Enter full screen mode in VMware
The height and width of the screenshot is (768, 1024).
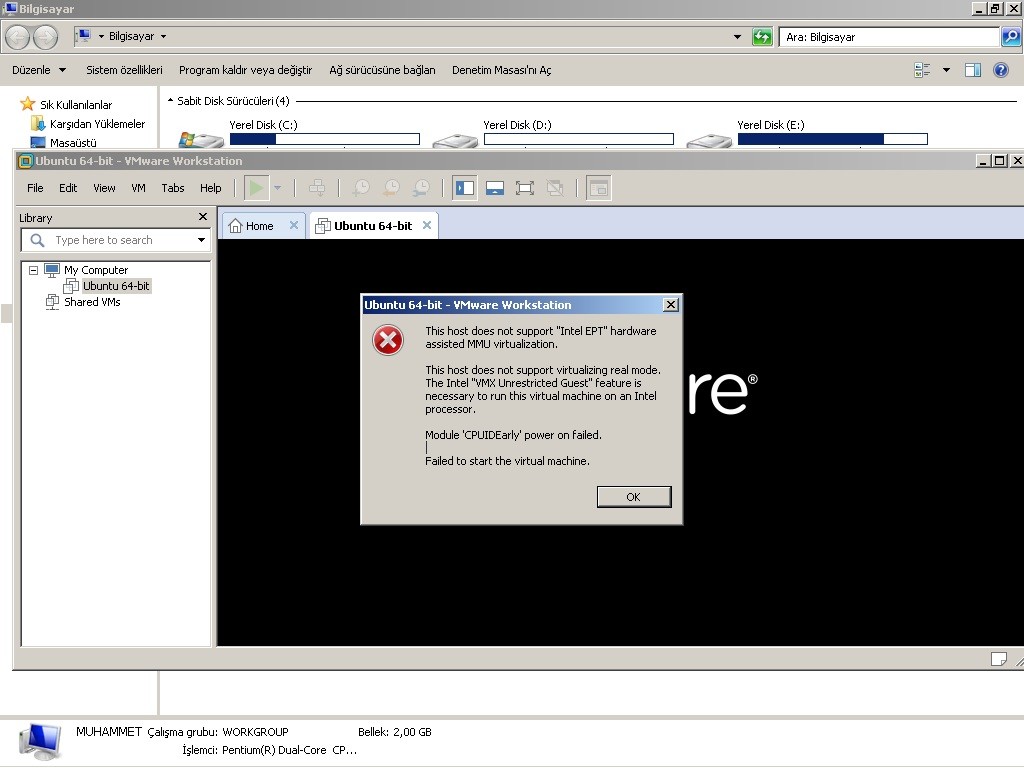click(524, 188)
